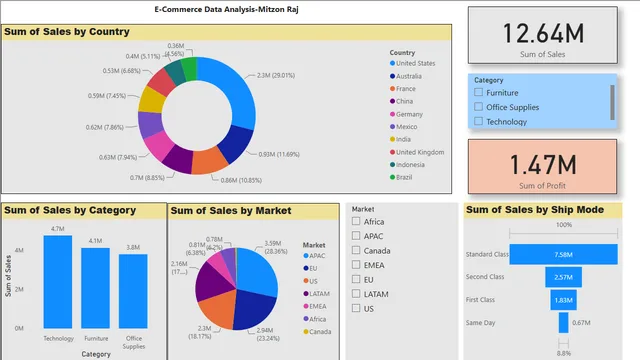Select Australia legend marker in Country chart
The image size is (640, 360).
coord(392,76)
